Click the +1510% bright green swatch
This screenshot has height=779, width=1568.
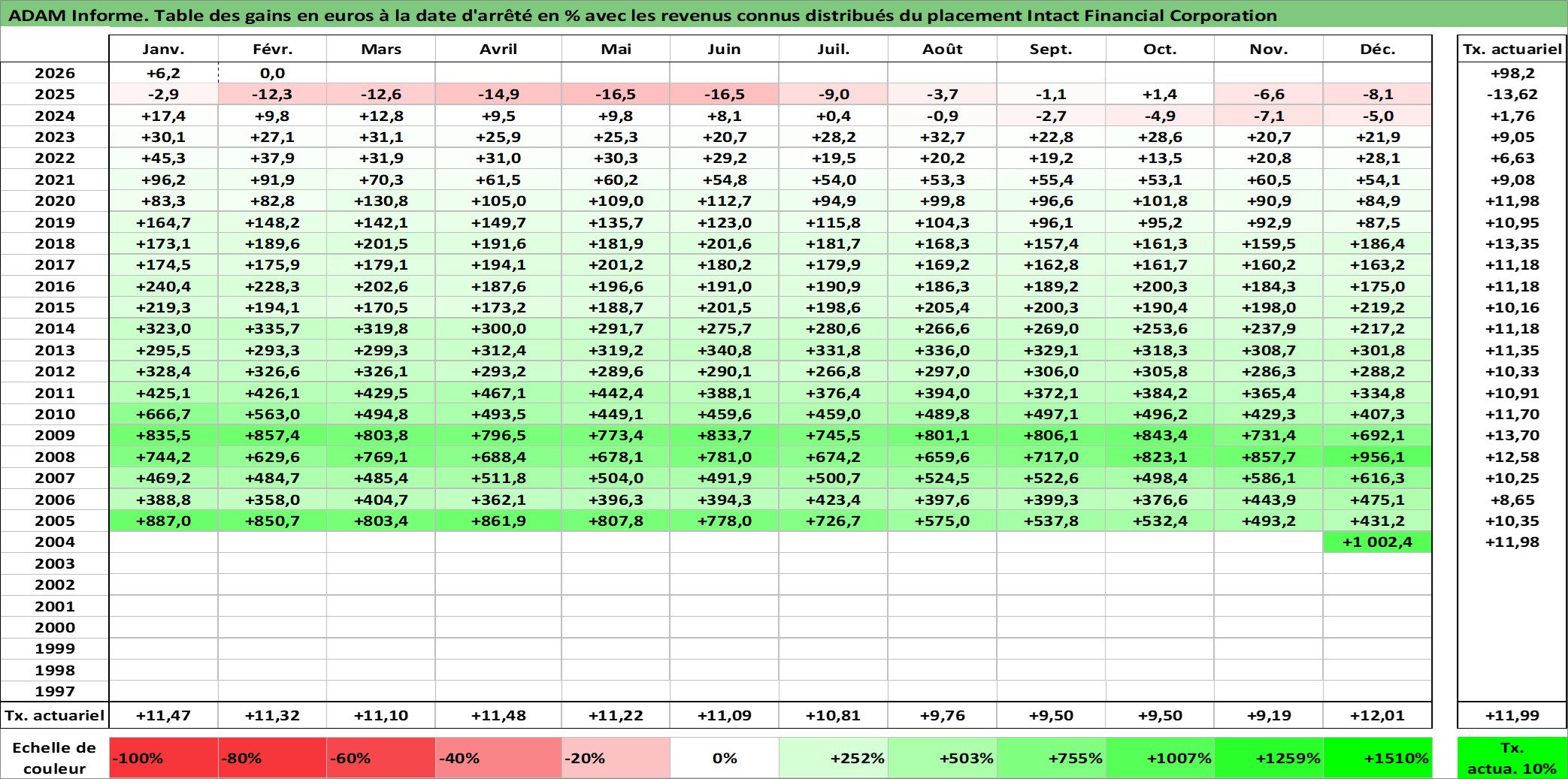pyautogui.click(x=1378, y=758)
